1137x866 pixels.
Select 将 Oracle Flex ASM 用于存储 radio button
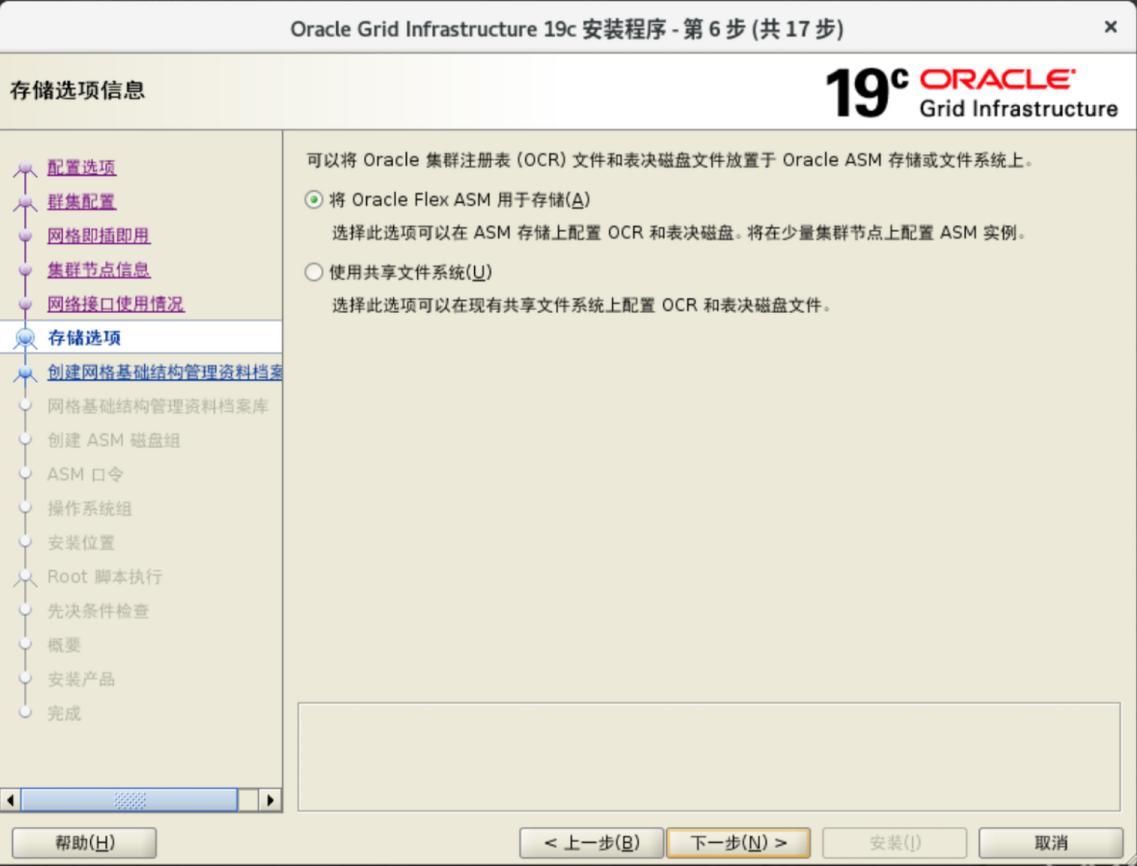pos(314,200)
